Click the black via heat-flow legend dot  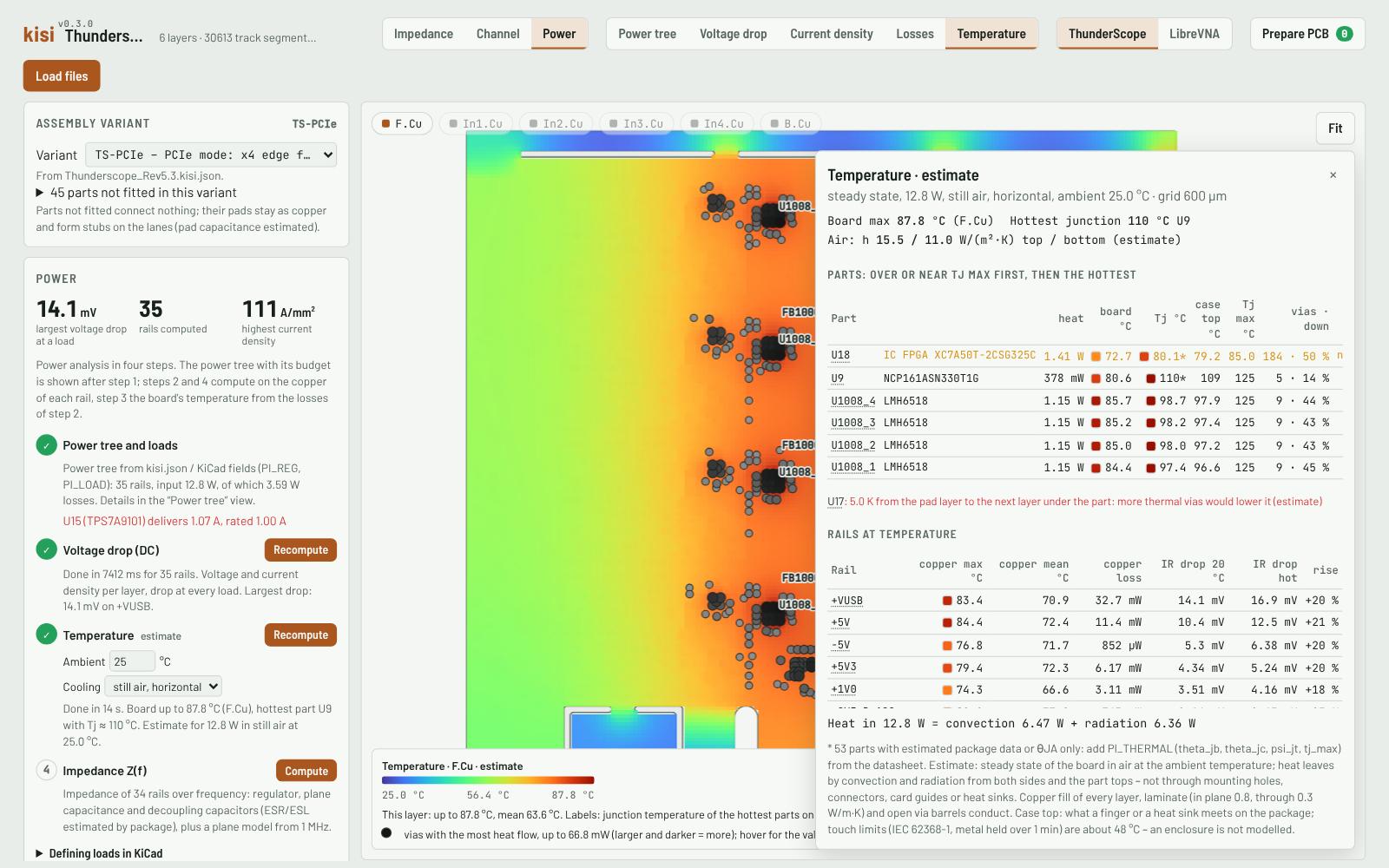tap(386, 833)
